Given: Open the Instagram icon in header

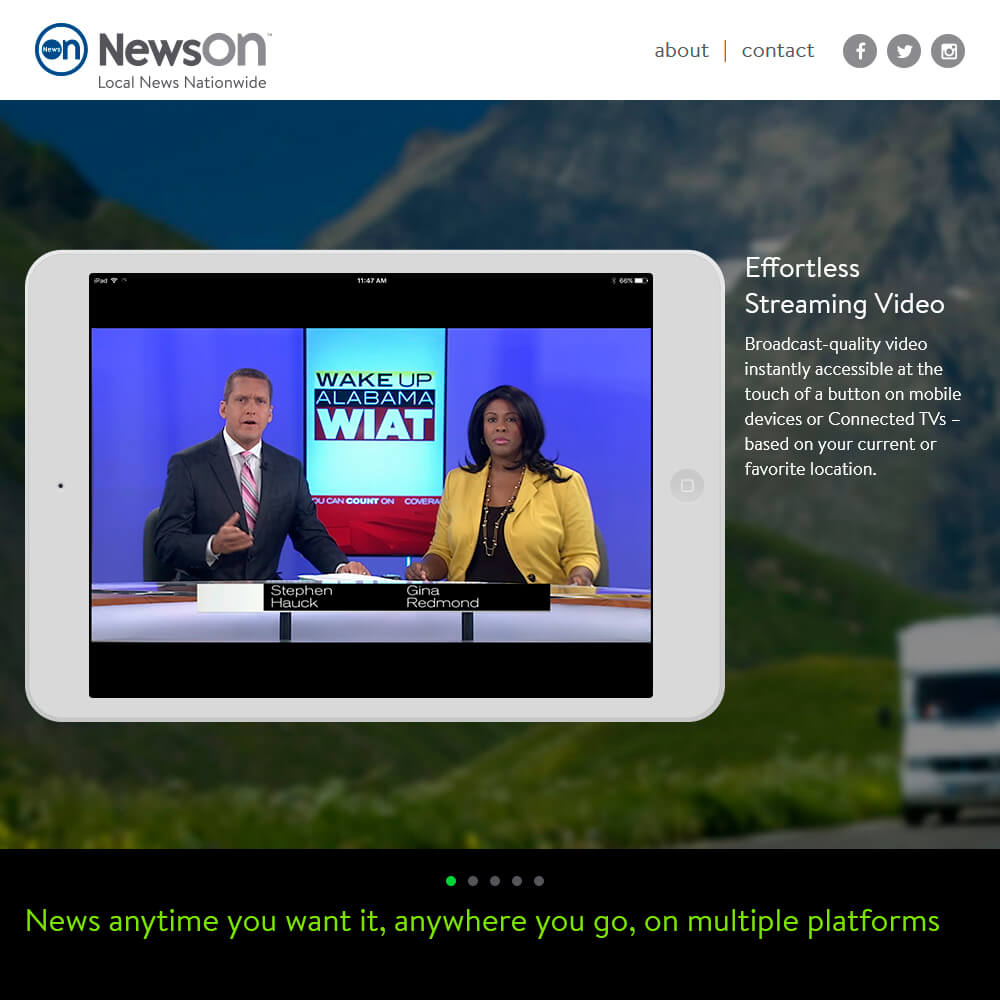Looking at the screenshot, I should tap(948, 51).
